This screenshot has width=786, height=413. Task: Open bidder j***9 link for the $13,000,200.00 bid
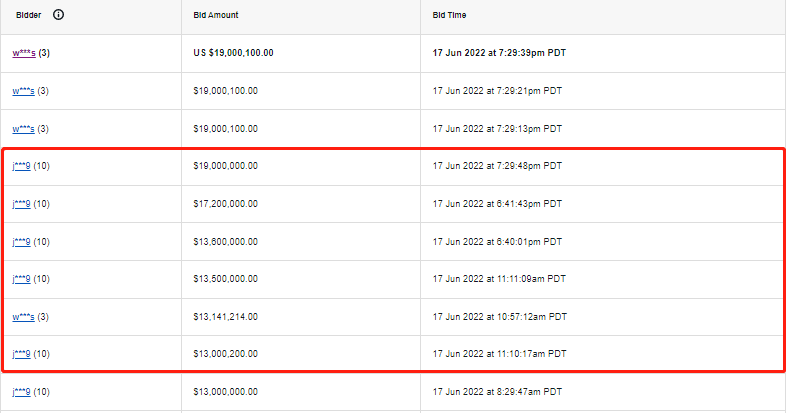click(x=21, y=354)
